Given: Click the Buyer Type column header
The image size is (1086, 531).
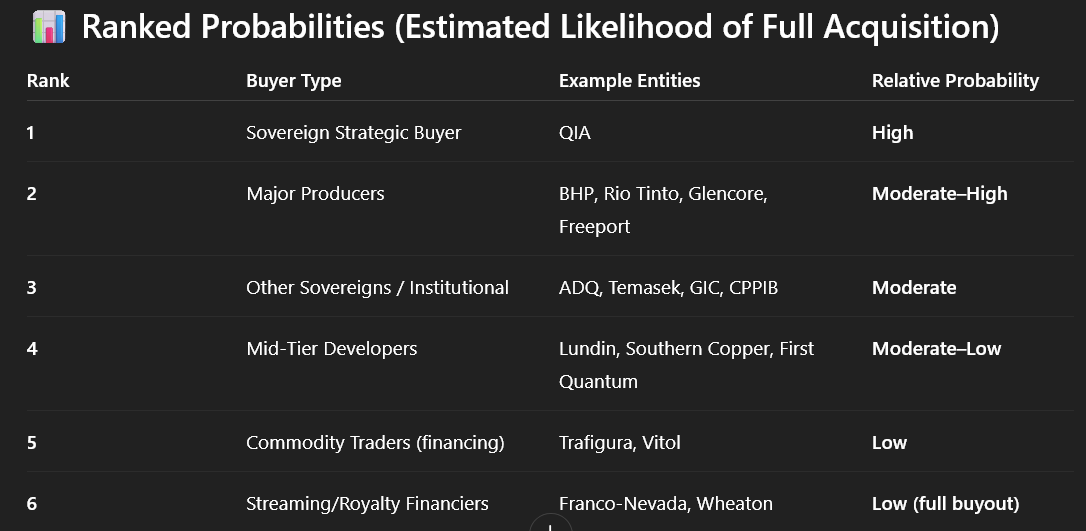Looking at the screenshot, I should click(293, 81).
